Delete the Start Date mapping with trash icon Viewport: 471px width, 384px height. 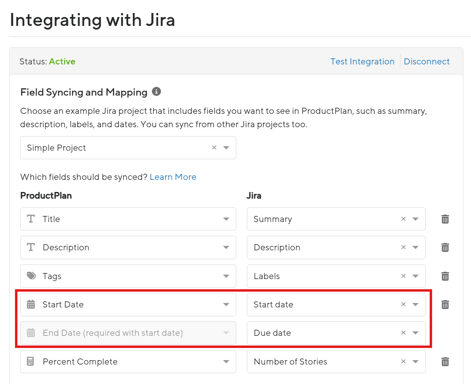tap(445, 304)
